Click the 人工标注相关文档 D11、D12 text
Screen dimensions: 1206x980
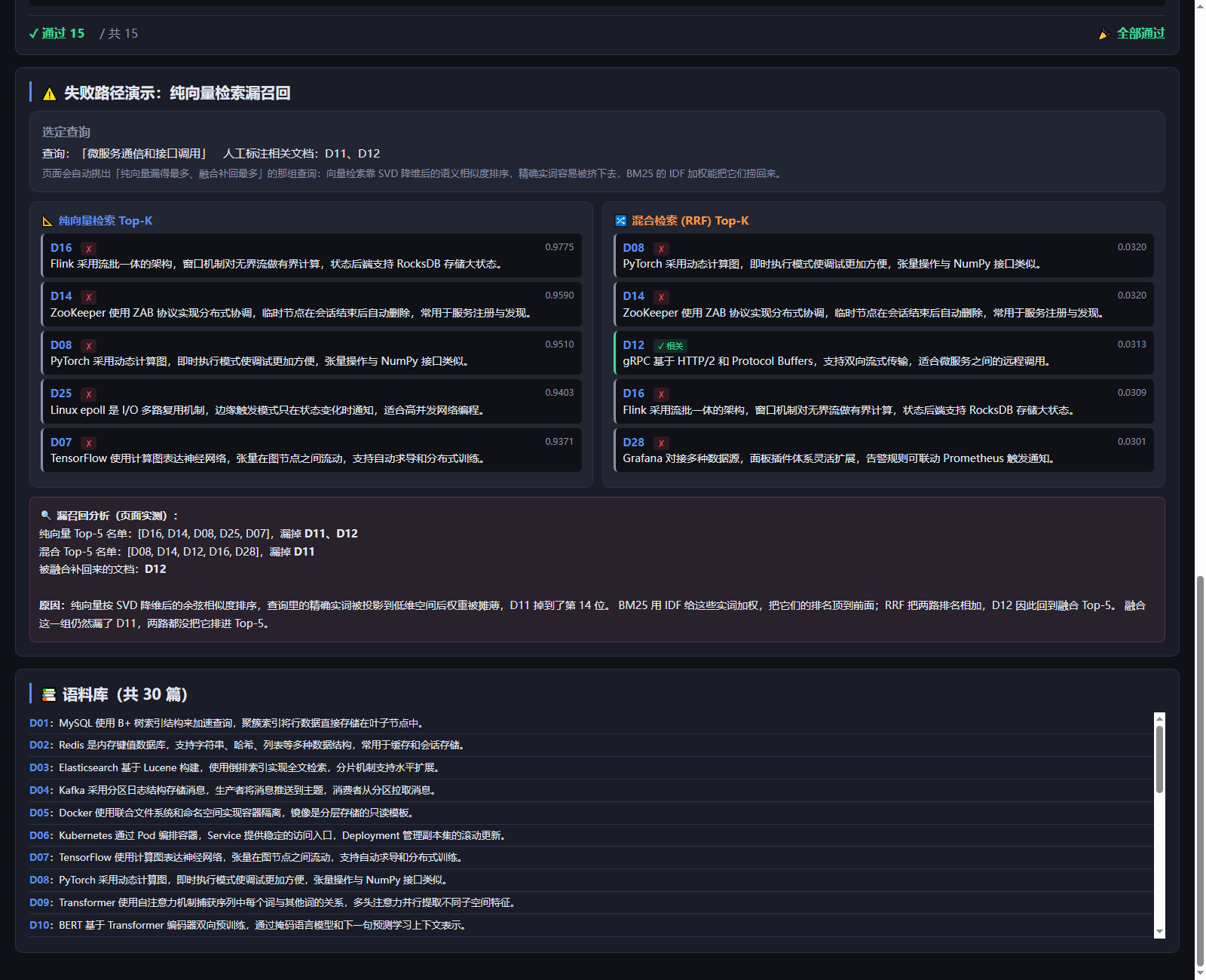301,154
